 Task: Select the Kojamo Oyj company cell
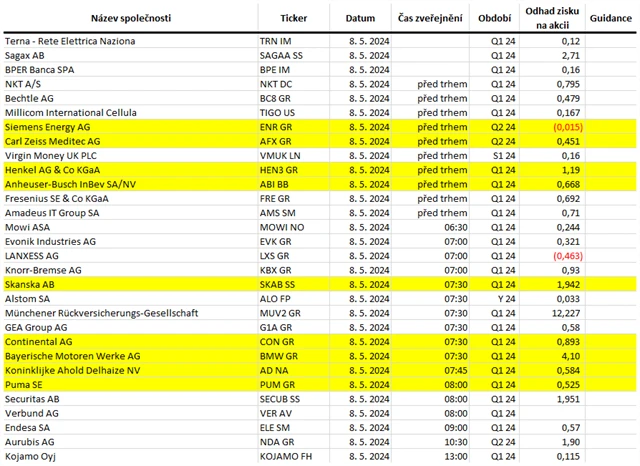[x=128, y=456]
